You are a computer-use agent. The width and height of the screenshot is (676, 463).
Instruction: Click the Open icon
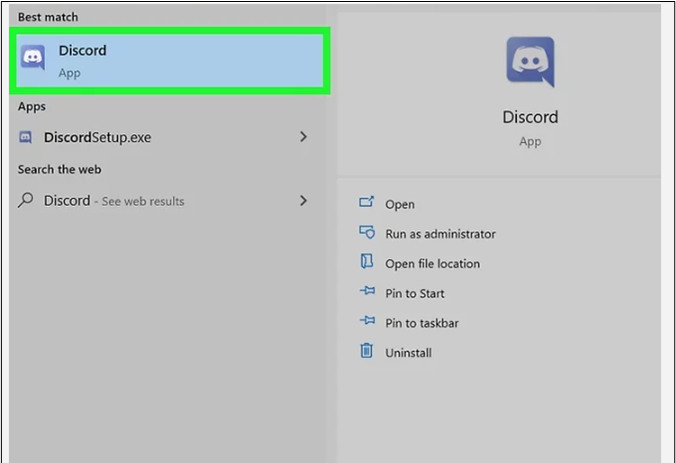click(366, 202)
